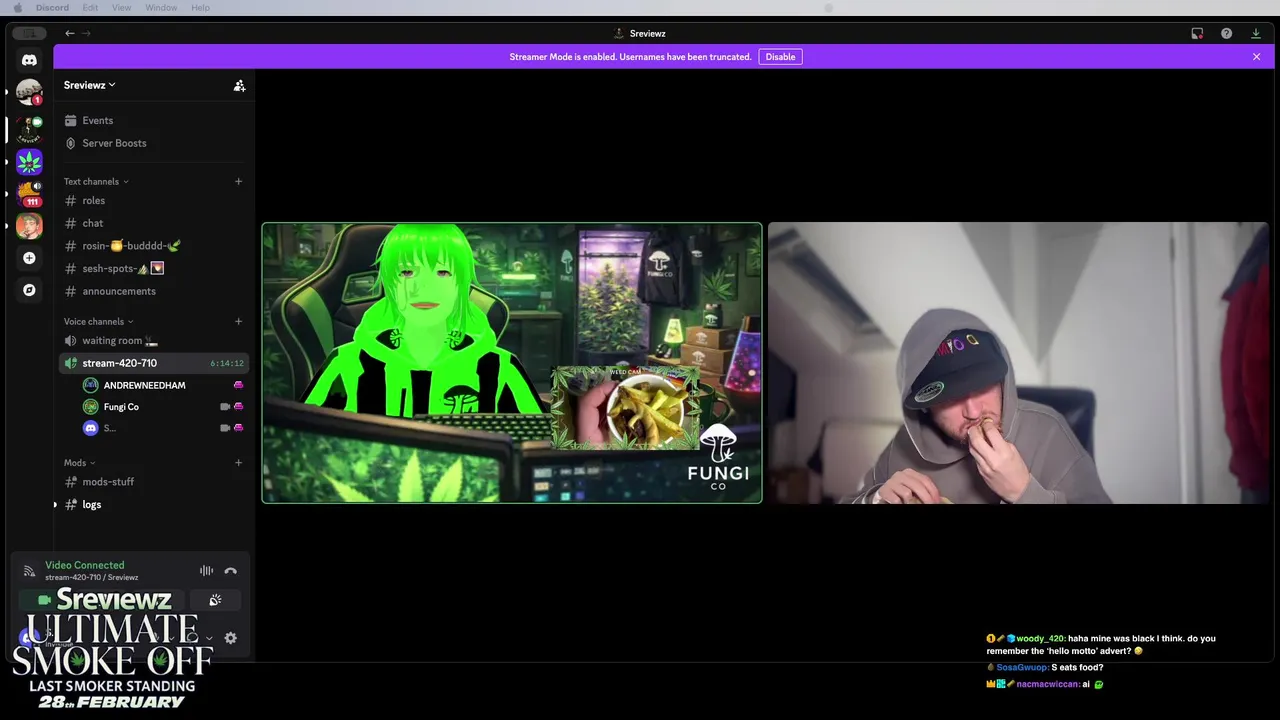This screenshot has width=1280, height=720.
Task: Open Server Boosts
Action: 154,143
